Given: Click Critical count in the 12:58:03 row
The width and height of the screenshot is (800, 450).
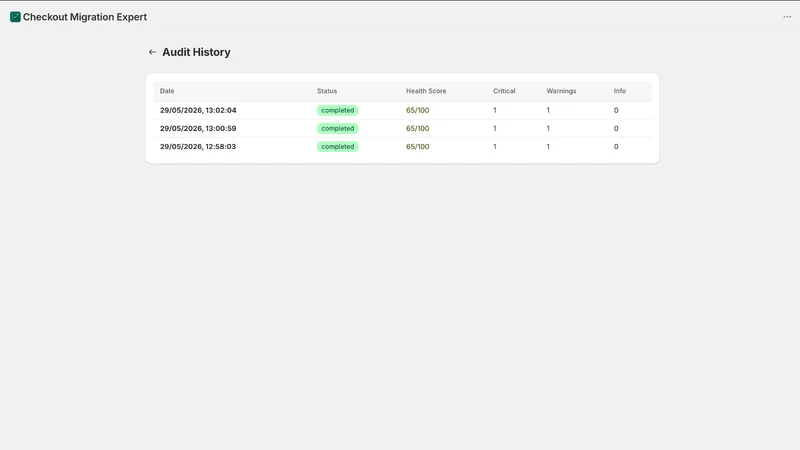Looking at the screenshot, I should (x=495, y=146).
